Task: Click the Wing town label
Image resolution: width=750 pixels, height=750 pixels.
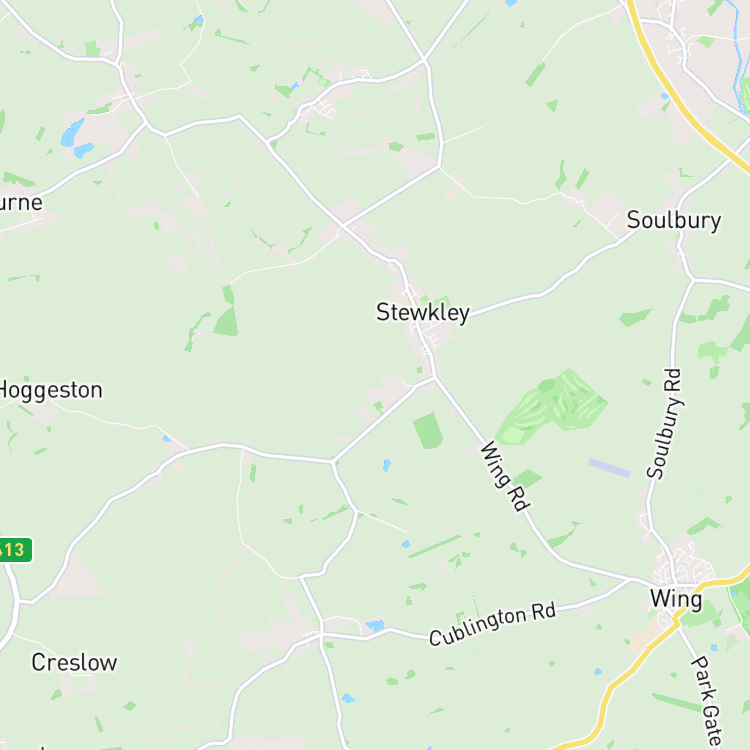Action: pos(676,600)
